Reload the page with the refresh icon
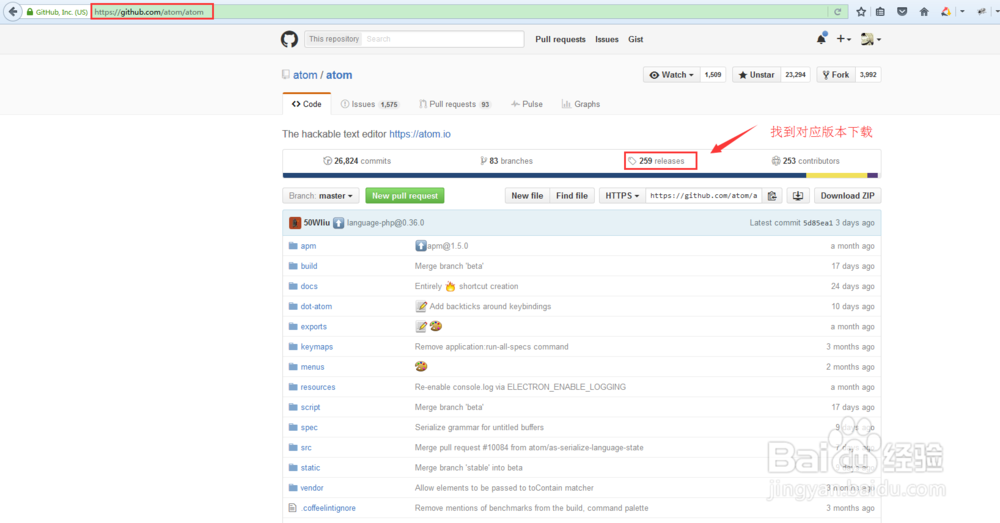Screen dimensions: 1000x523 [x=837, y=11]
